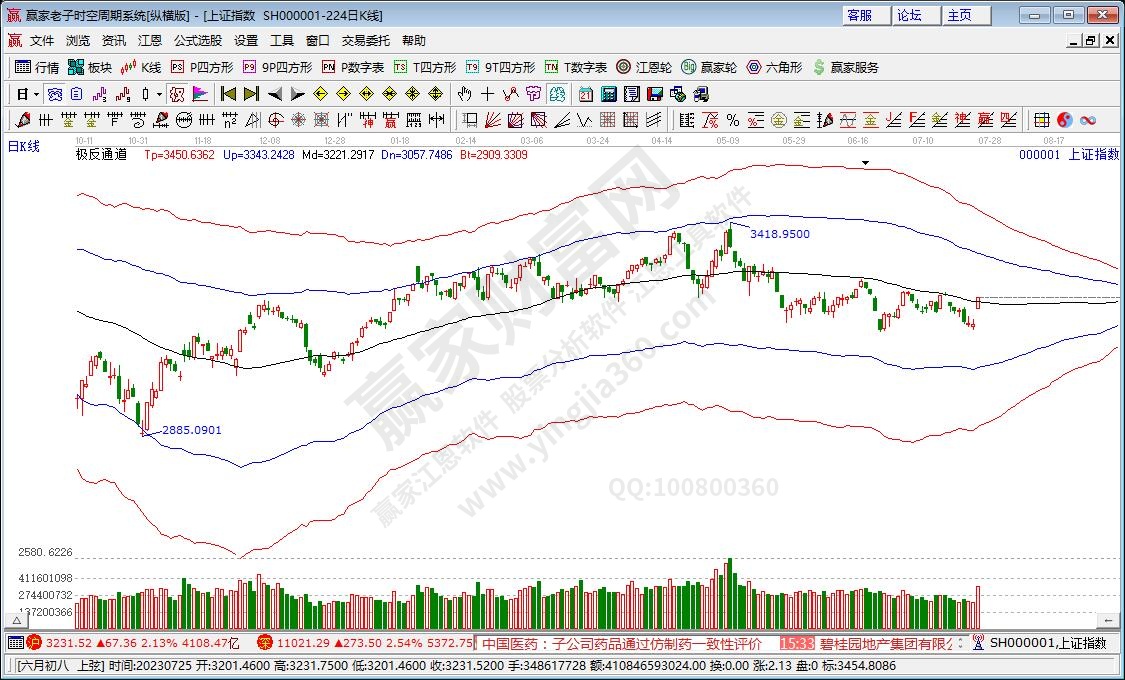Switch to K线 candlestick chart view
The width and height of the screenshot is (1125, 680).
[141, 68]
